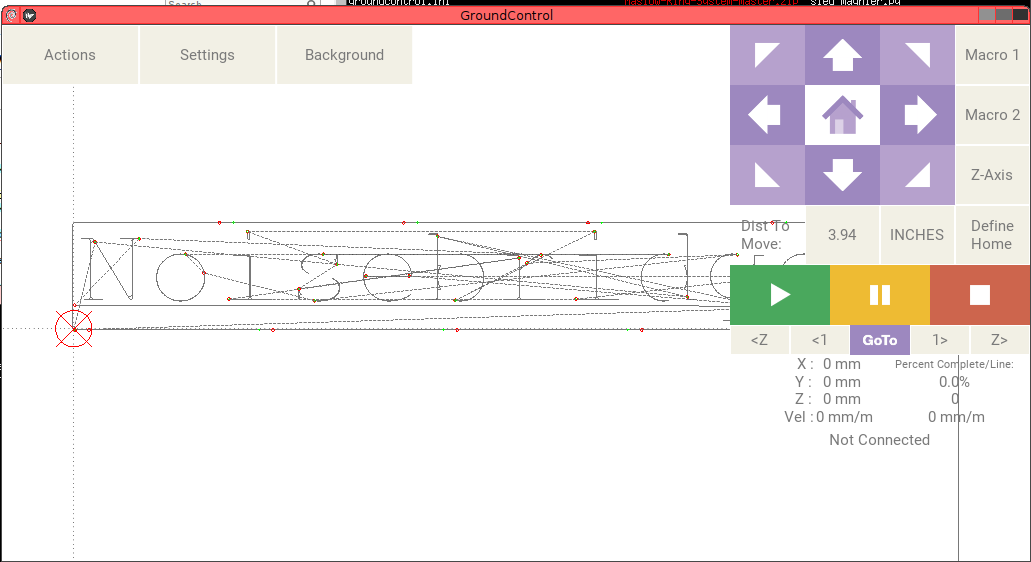Pause the run with yellow button
Screen dimensions: 1031x562
(x=880, y=295)
